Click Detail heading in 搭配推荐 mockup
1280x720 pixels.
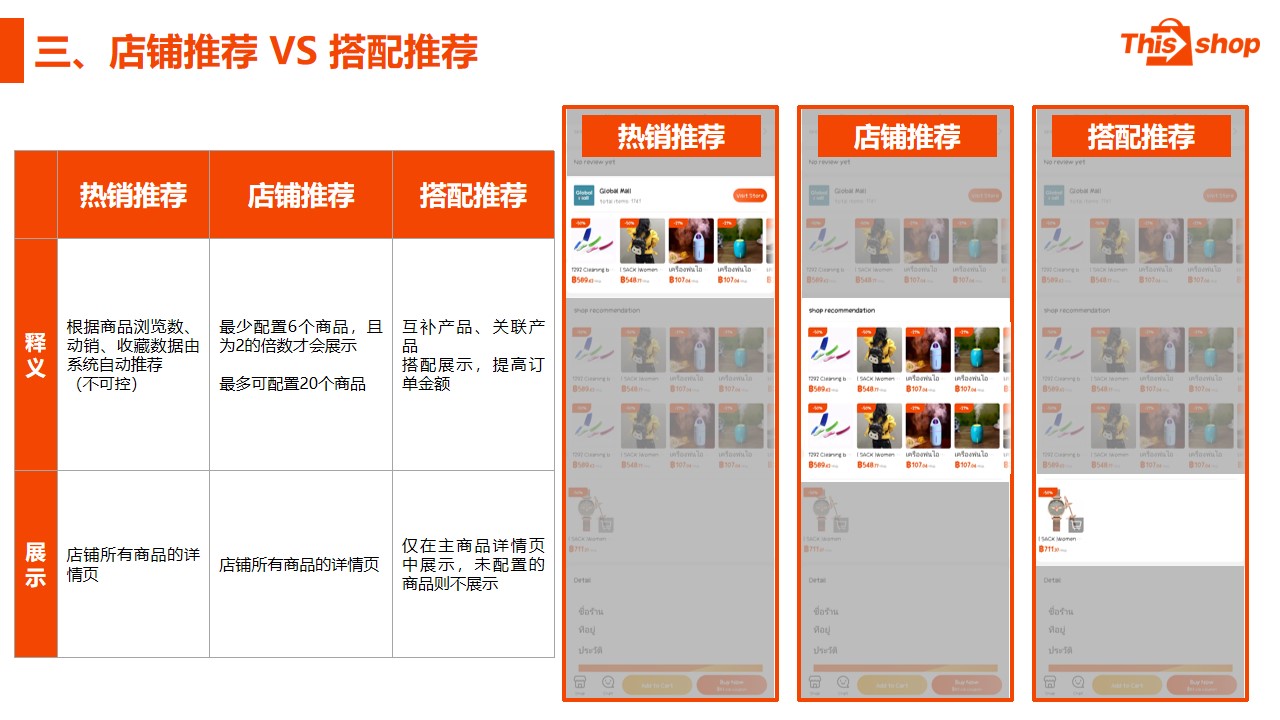click(1052, 580)
